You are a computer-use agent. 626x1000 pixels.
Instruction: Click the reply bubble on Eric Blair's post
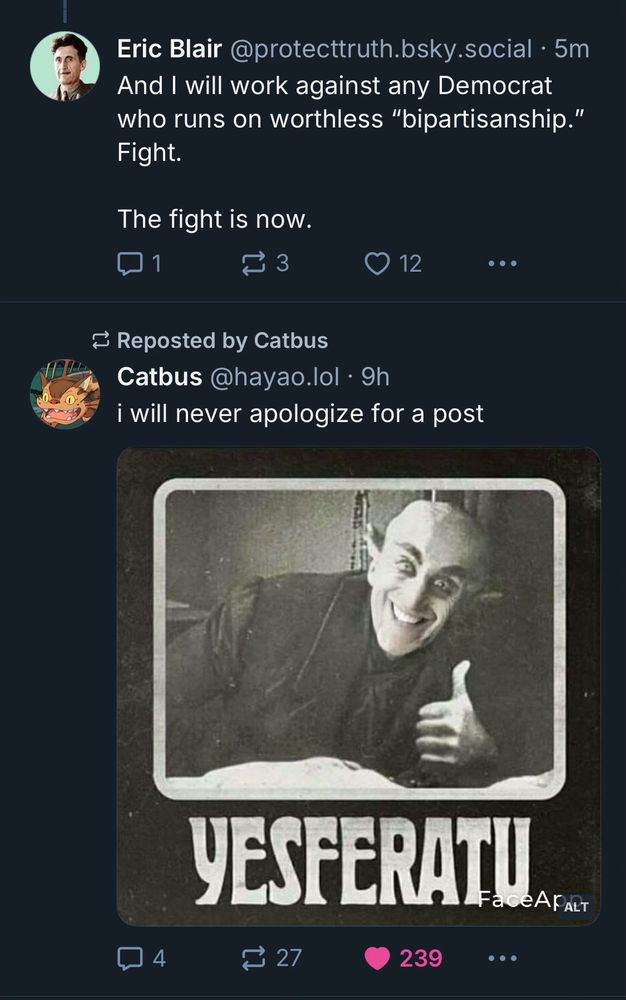(x=131, y=262)
